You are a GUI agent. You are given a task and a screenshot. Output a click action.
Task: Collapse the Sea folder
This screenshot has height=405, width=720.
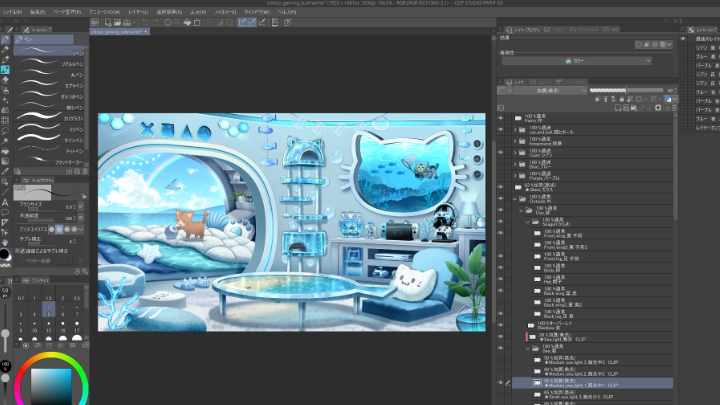click(528, 348)
